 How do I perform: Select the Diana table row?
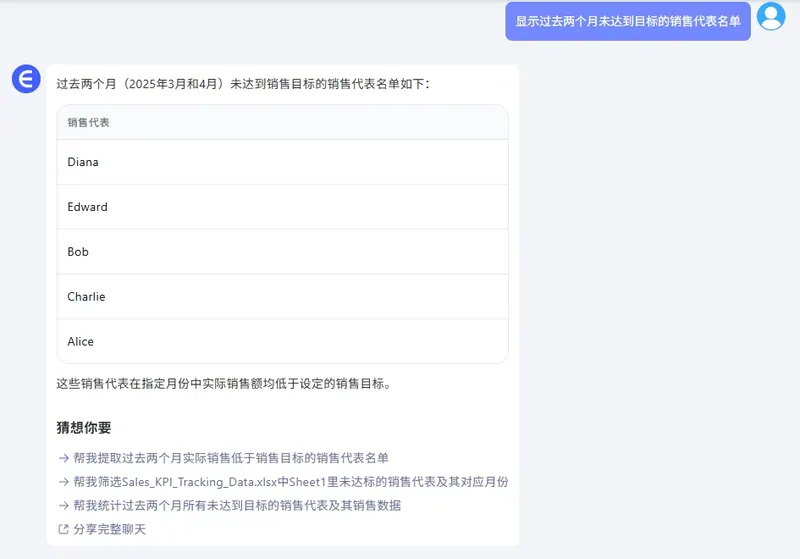283,162
